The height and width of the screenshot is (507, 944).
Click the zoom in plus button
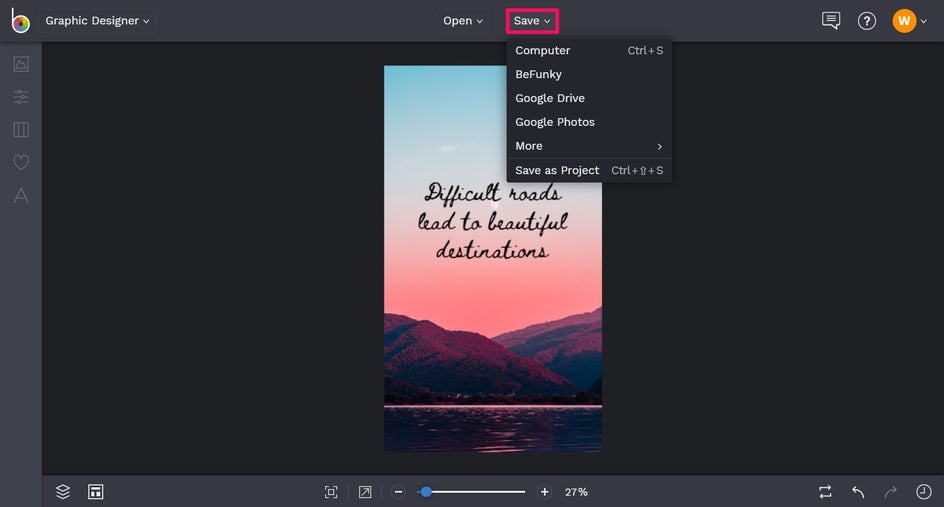[x=545, y=492]
